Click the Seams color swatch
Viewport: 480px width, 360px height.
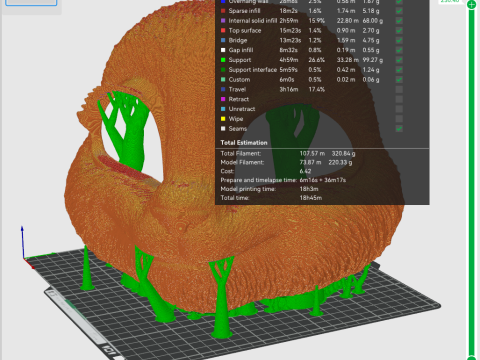tap(223, 129)
